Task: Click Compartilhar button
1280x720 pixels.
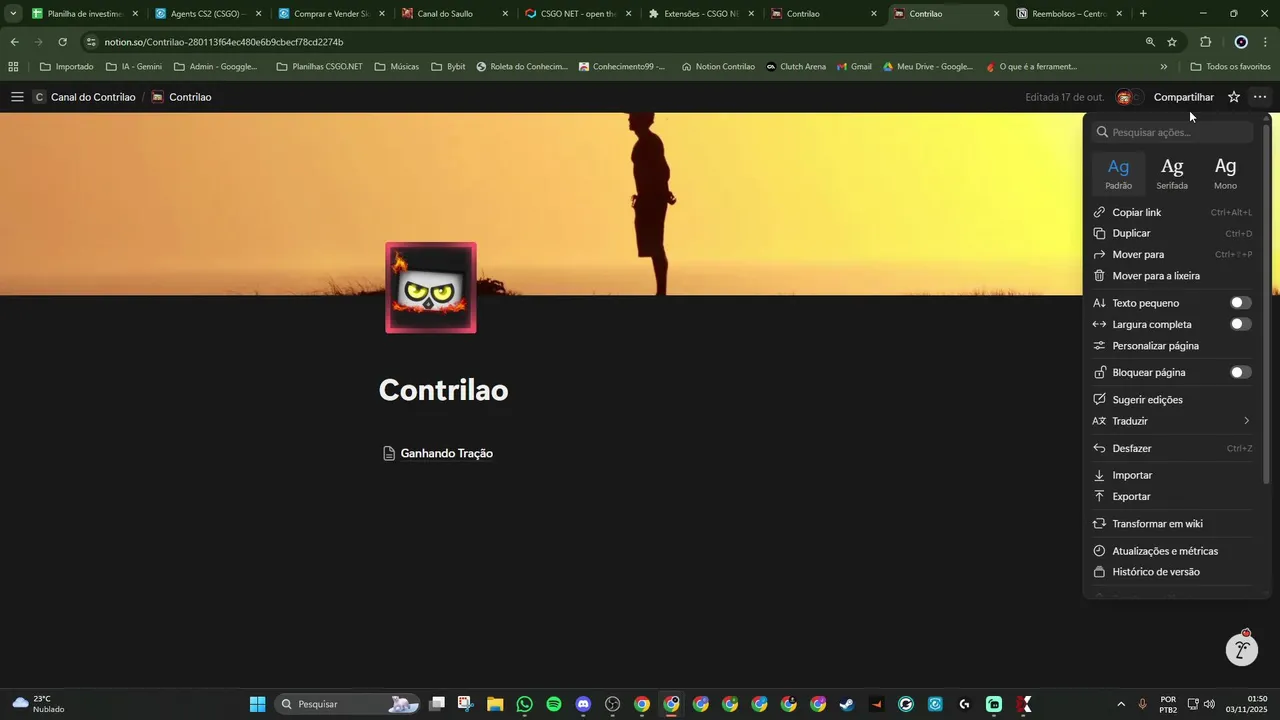Action: pyautogui.click(x=1184, y=97)
